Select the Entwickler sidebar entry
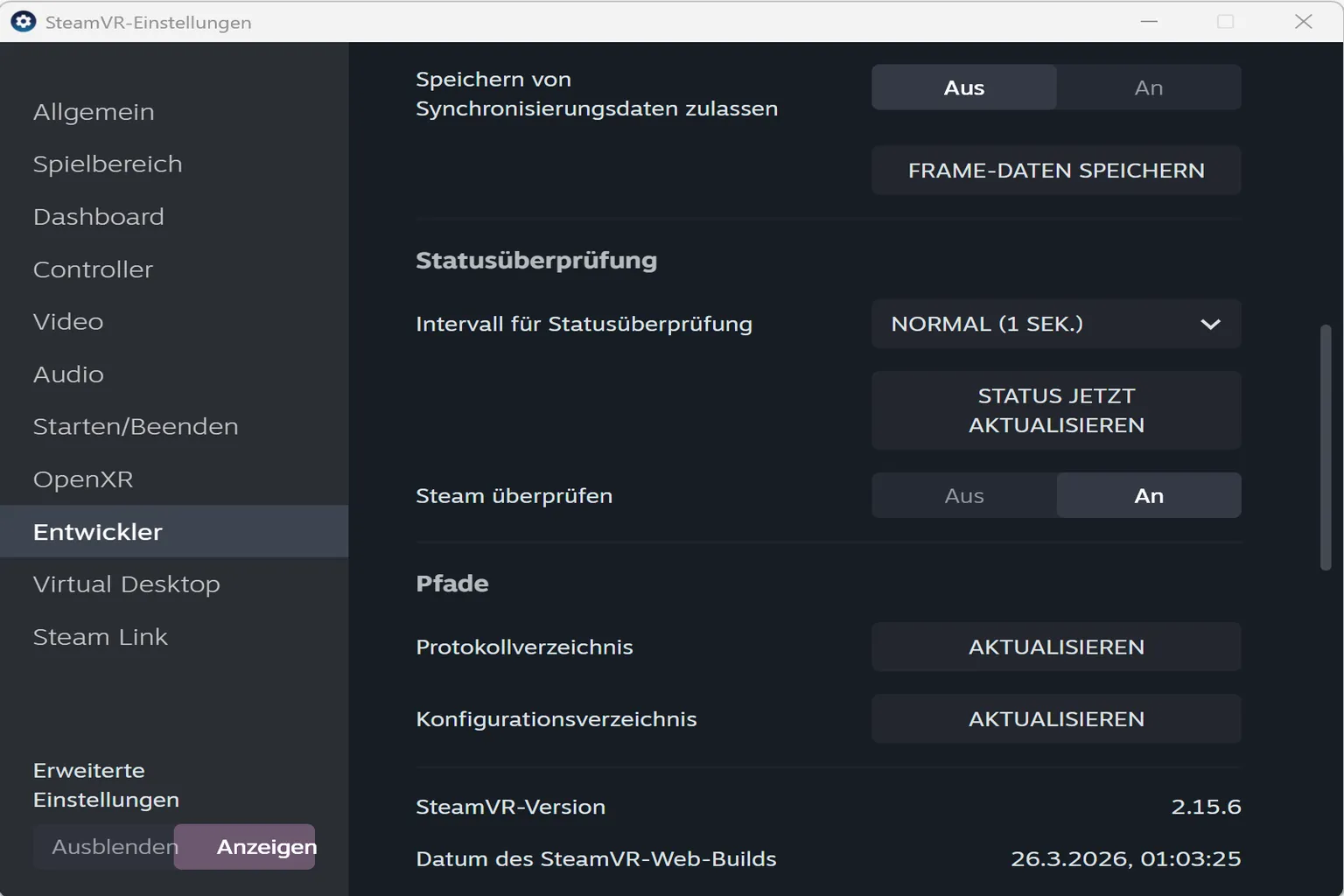 pos(174,531)
